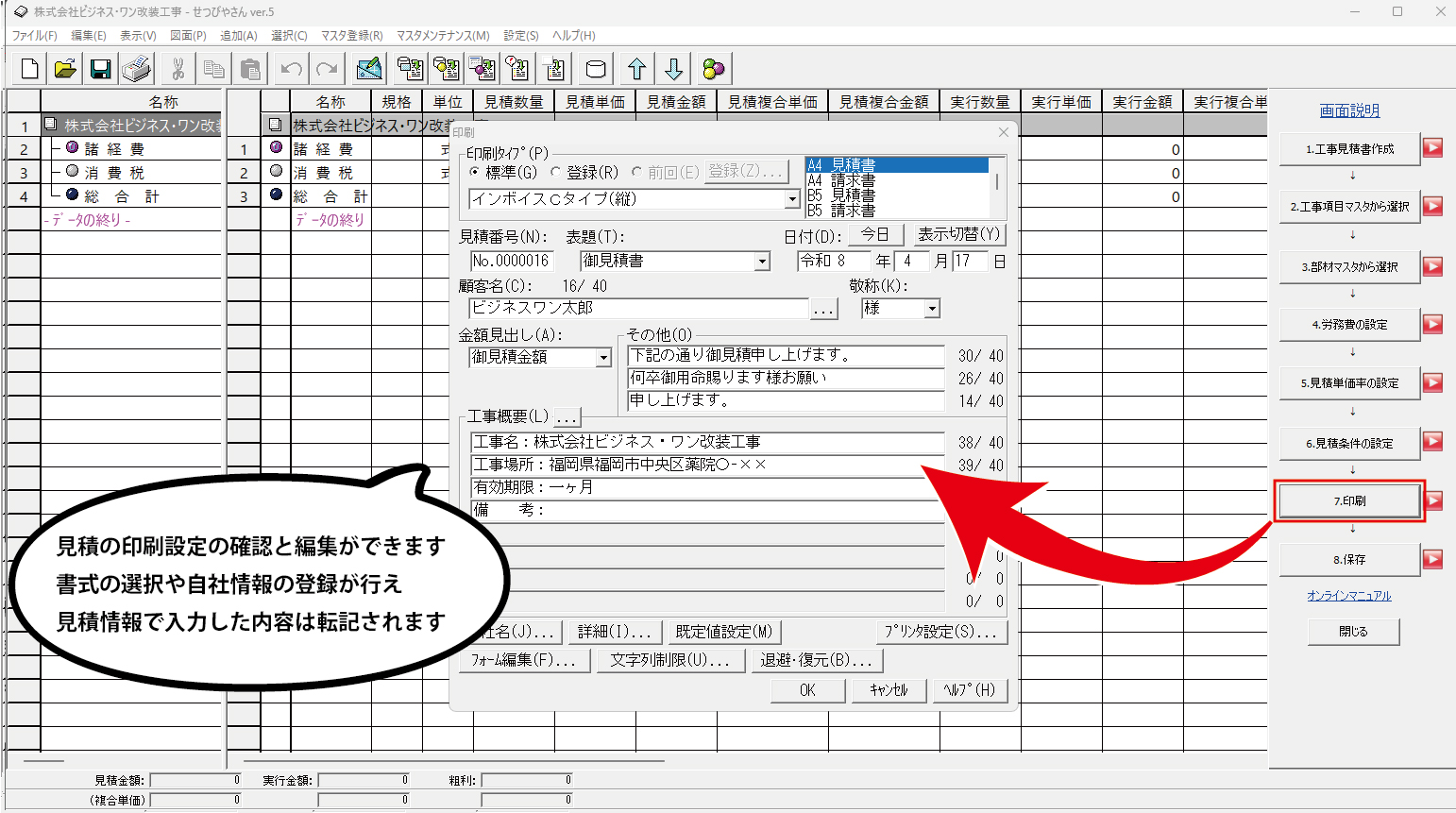Open 編集(E) menu

coord(89,35)
